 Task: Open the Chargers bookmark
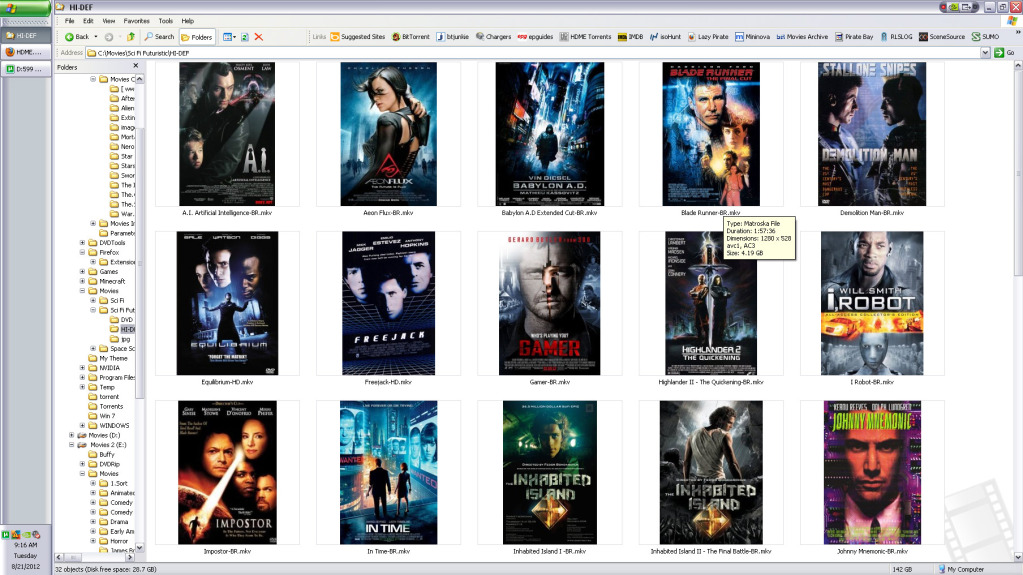[x=493, y=37]
